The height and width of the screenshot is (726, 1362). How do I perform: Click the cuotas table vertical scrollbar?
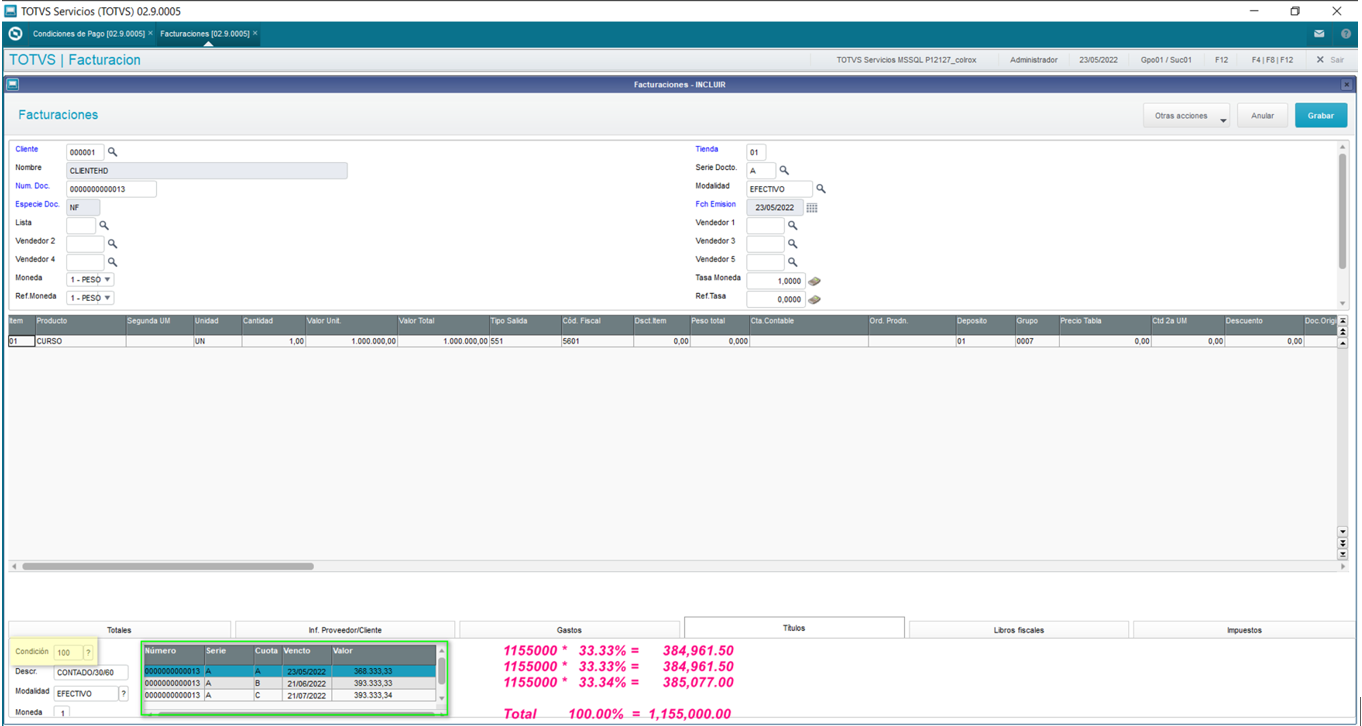pos(441,671)
